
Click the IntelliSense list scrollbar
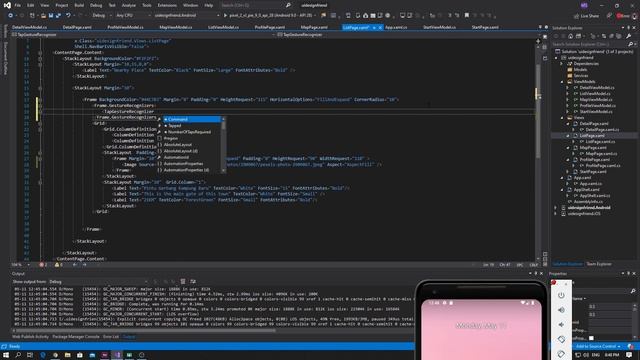click(223, 144)
